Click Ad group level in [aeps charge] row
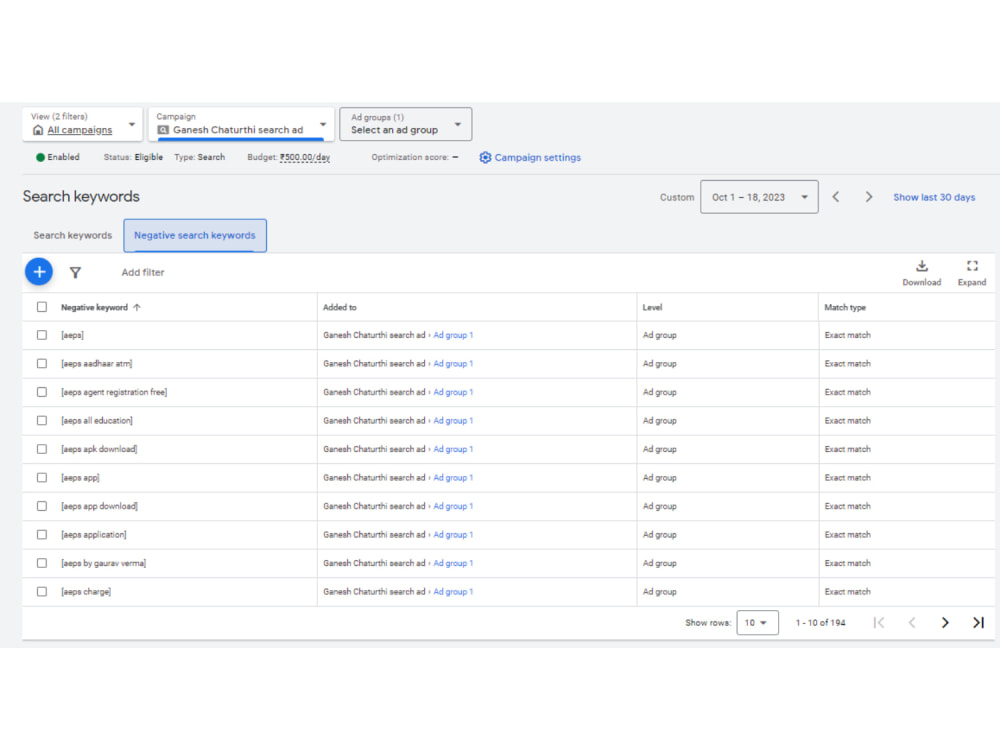 pyautogui.click(x=659, y=592)
